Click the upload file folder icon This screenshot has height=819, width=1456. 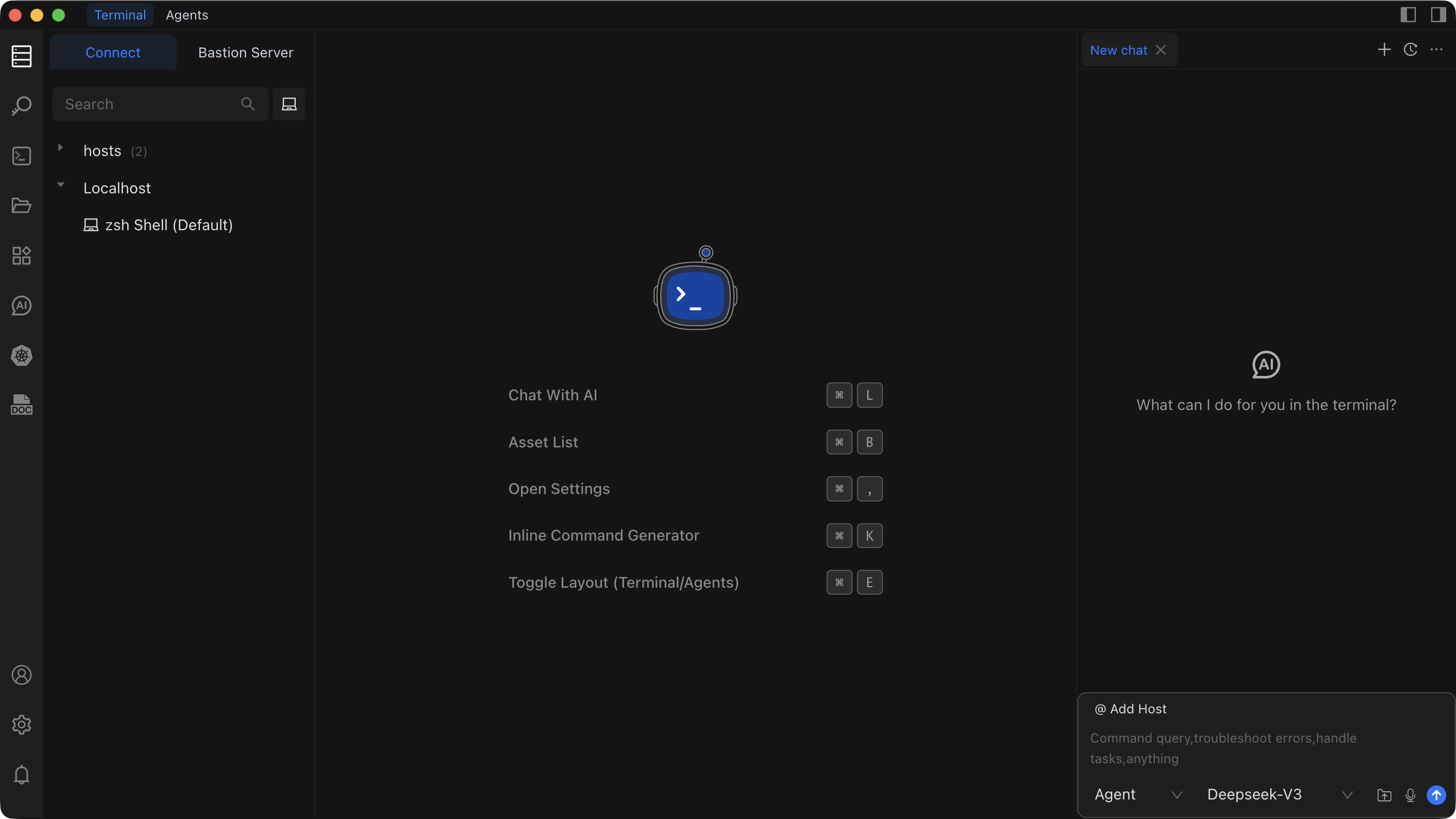click(x=1384, y=795)
